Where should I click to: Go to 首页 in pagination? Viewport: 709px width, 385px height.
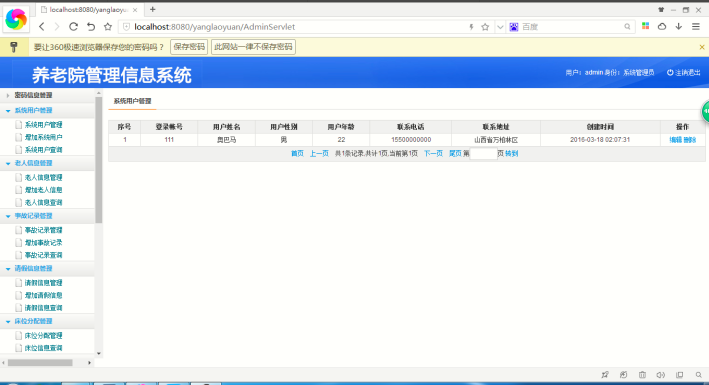pos(297,154)
